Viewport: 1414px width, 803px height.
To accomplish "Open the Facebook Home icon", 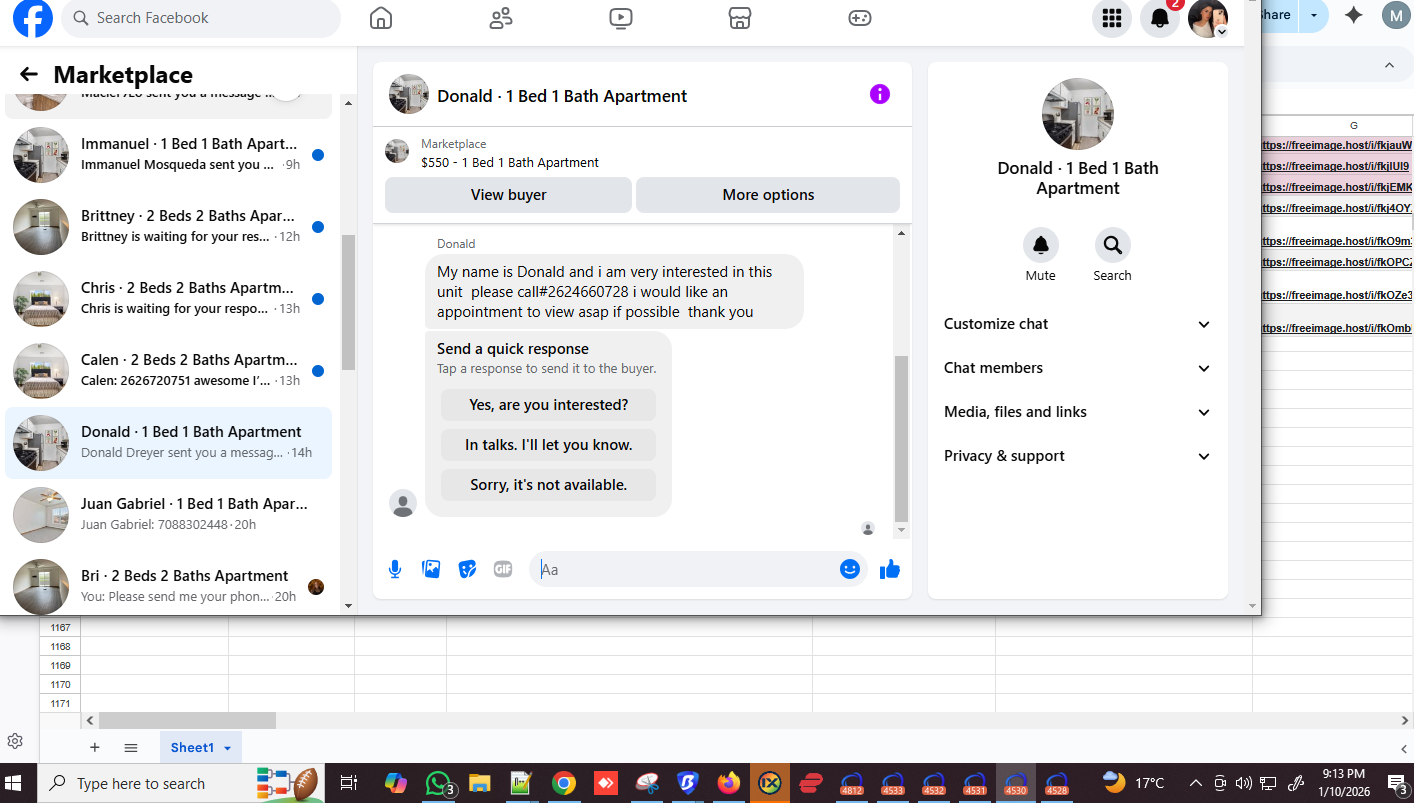I will click(381, 18).
